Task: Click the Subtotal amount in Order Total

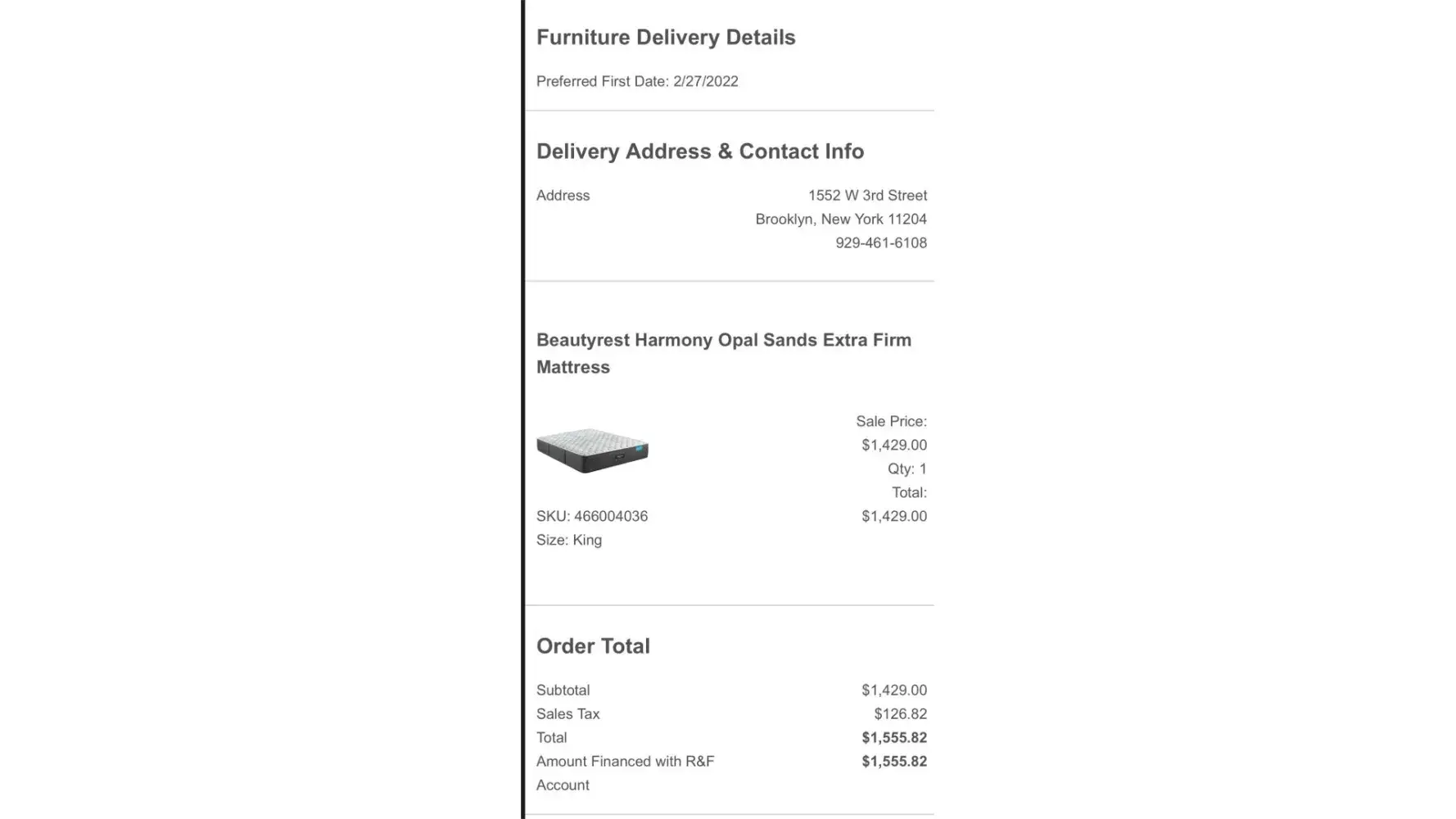Action: pos(893,690)
